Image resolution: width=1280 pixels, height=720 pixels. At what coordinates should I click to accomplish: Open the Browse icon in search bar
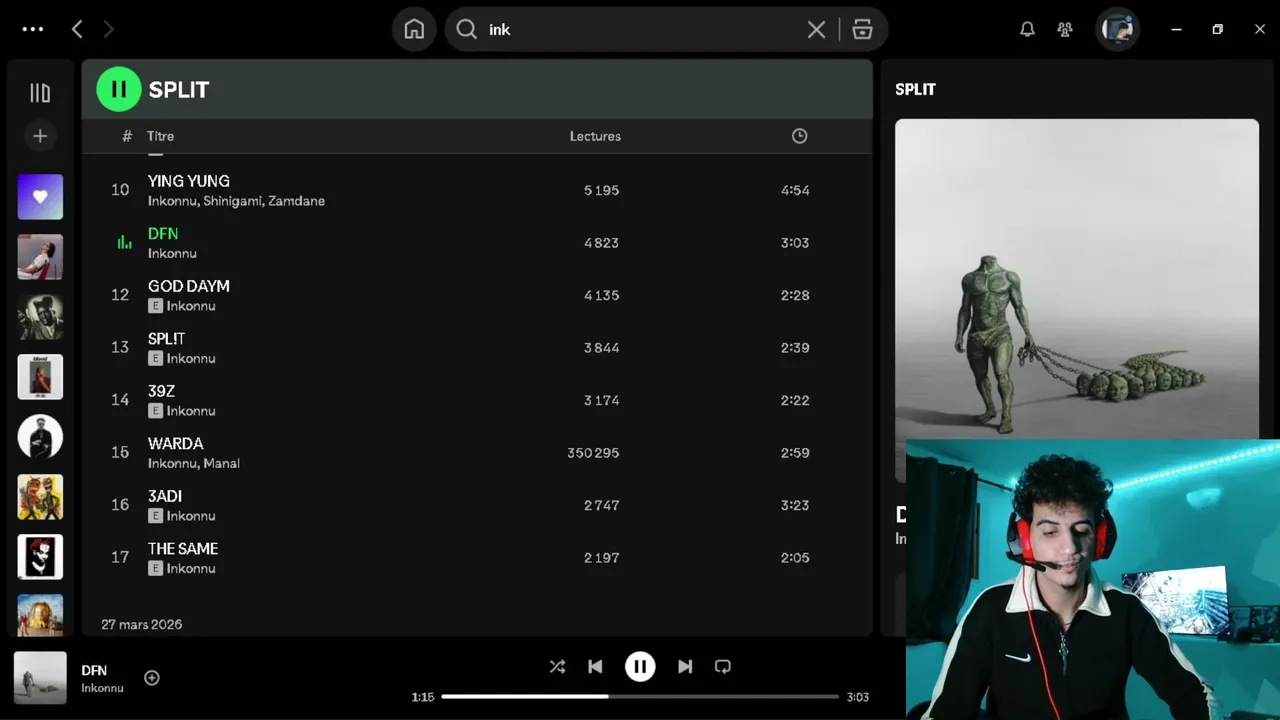pos(862,30)
